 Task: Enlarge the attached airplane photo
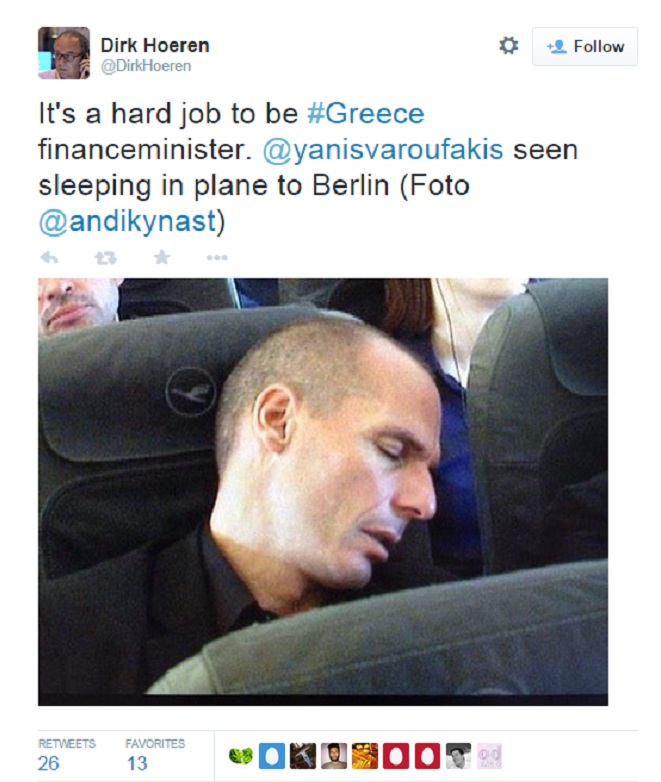(x=323, y=492)
